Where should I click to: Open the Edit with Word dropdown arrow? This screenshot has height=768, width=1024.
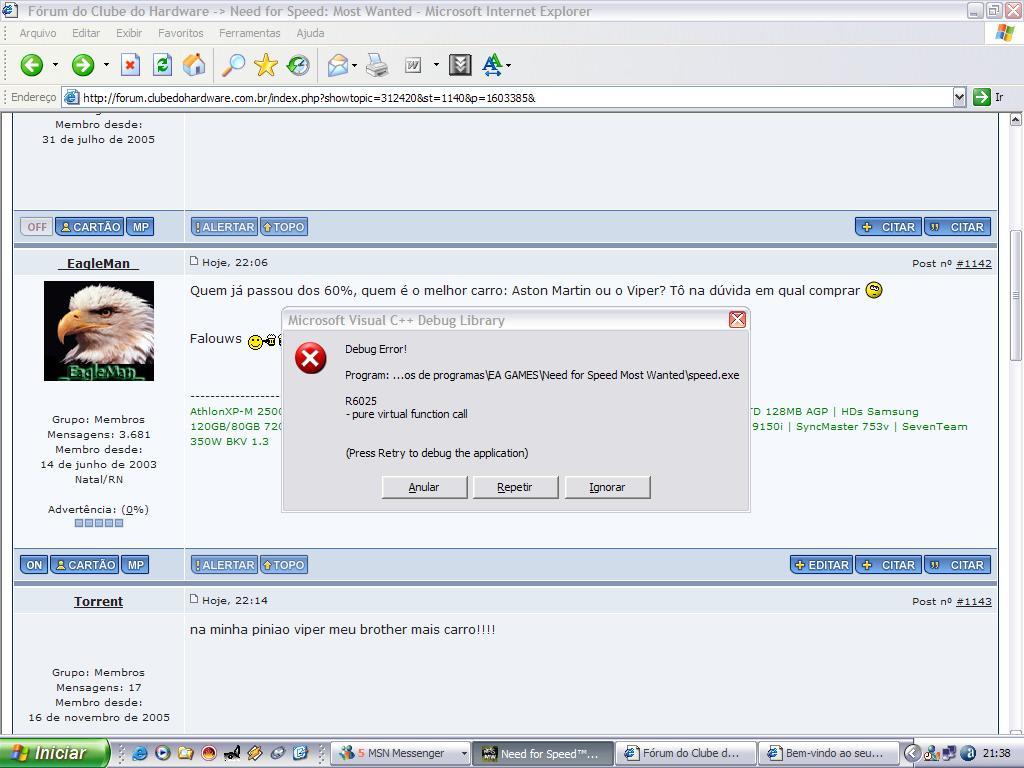click(x=436, y=65)
